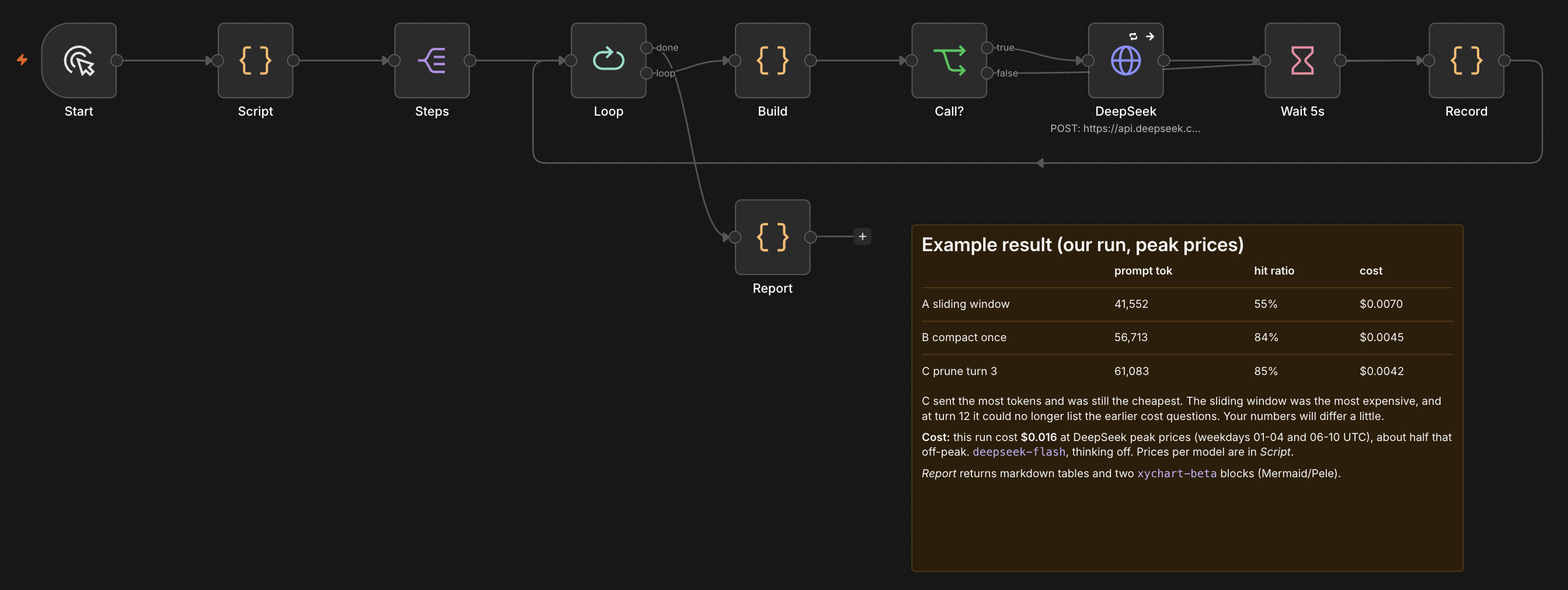The height and width of the screenshot is (590, 1568).
Task: Click the 'xychart-beta' code text
Action: (x=1177, y=473)
